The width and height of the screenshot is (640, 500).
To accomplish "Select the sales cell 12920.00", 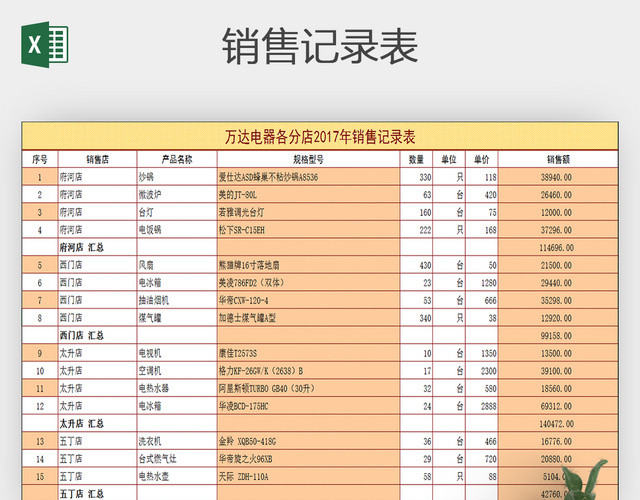I will 558,318.
